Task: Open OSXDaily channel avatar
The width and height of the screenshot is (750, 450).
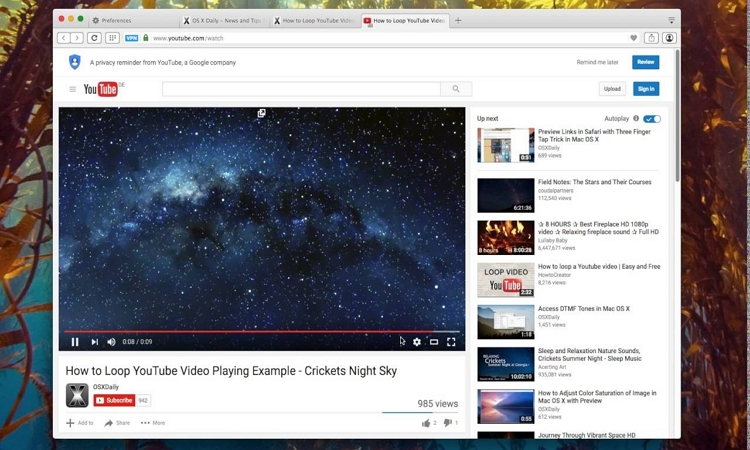Action: point(77,395)
